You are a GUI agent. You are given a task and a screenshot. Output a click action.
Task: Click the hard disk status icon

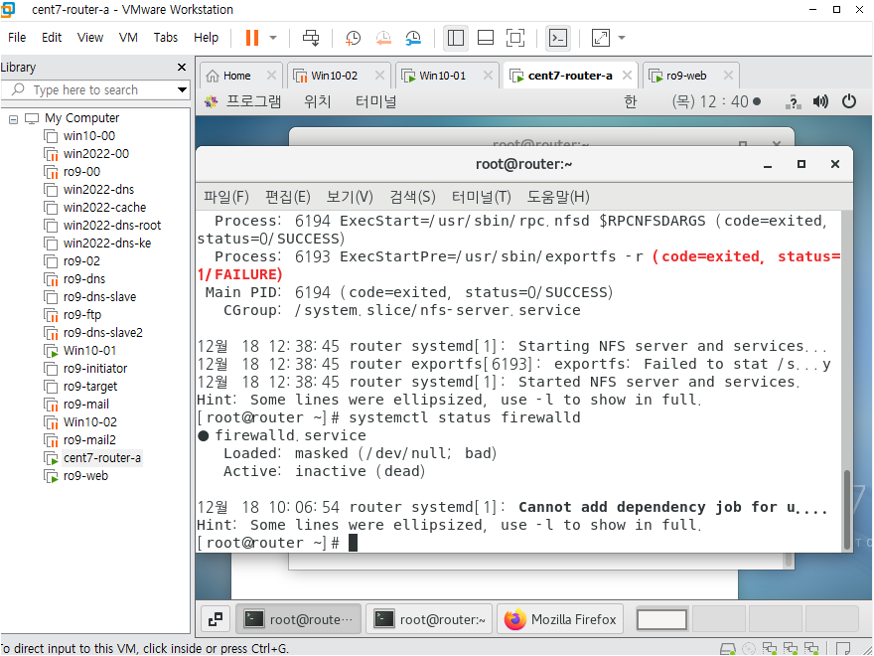point(727,649)
